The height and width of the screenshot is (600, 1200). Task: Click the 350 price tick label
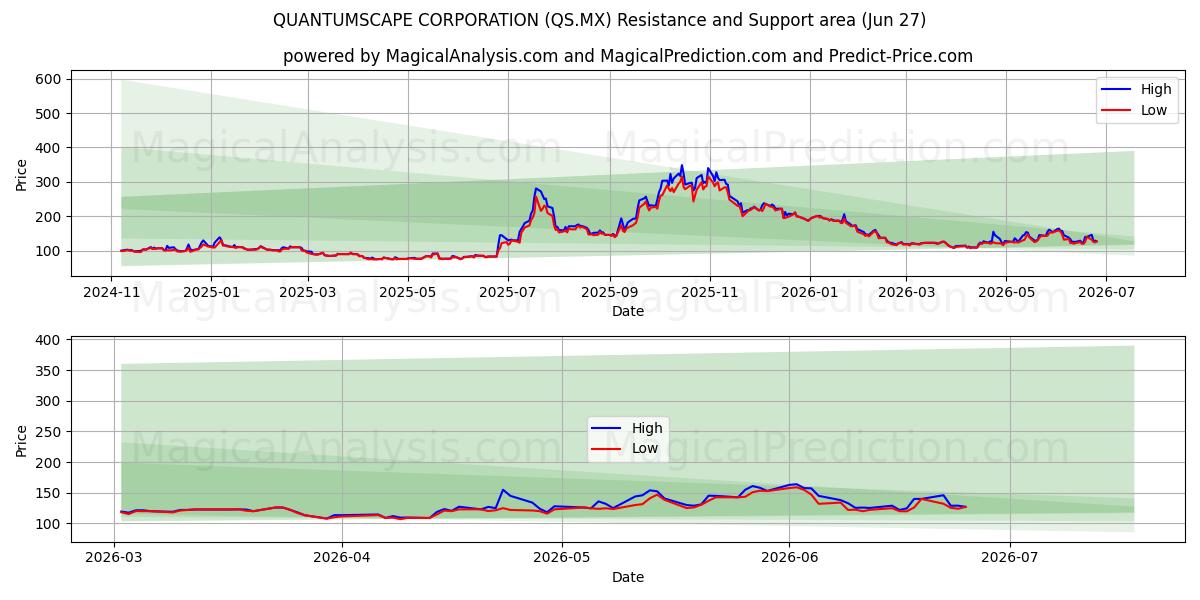50,371
